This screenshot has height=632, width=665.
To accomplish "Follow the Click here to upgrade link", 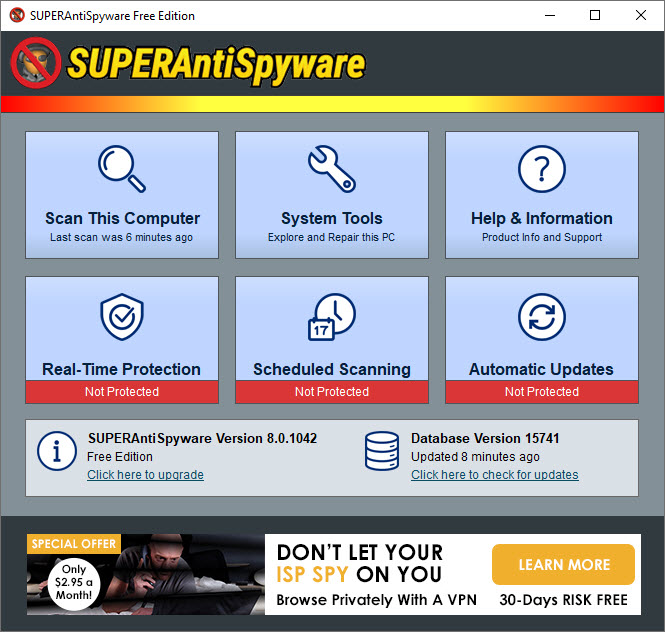I will tap(145, 475).
